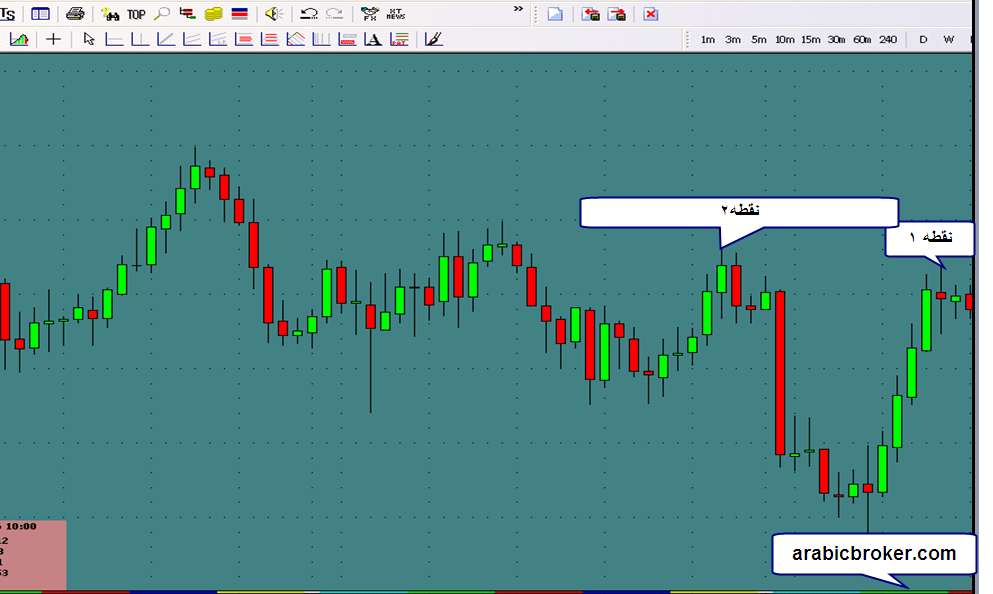Select the Fibonacci red lines tool
This screenshot has height=594, width=993.
(x=269, y=39)
